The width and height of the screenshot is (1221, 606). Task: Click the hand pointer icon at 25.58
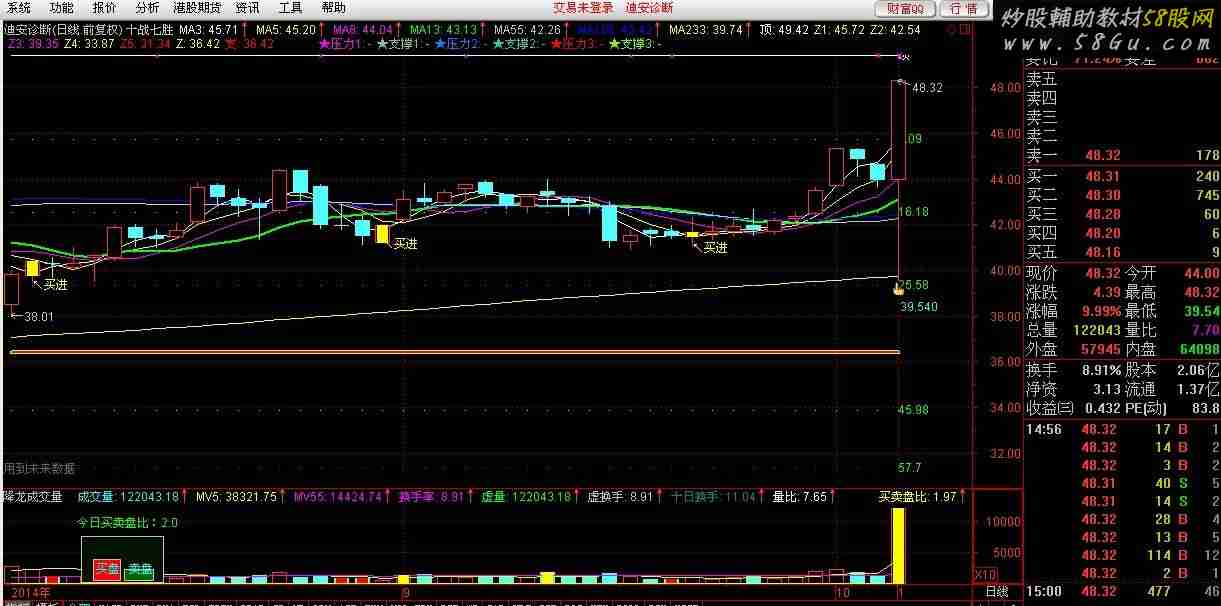click(898, 288)
